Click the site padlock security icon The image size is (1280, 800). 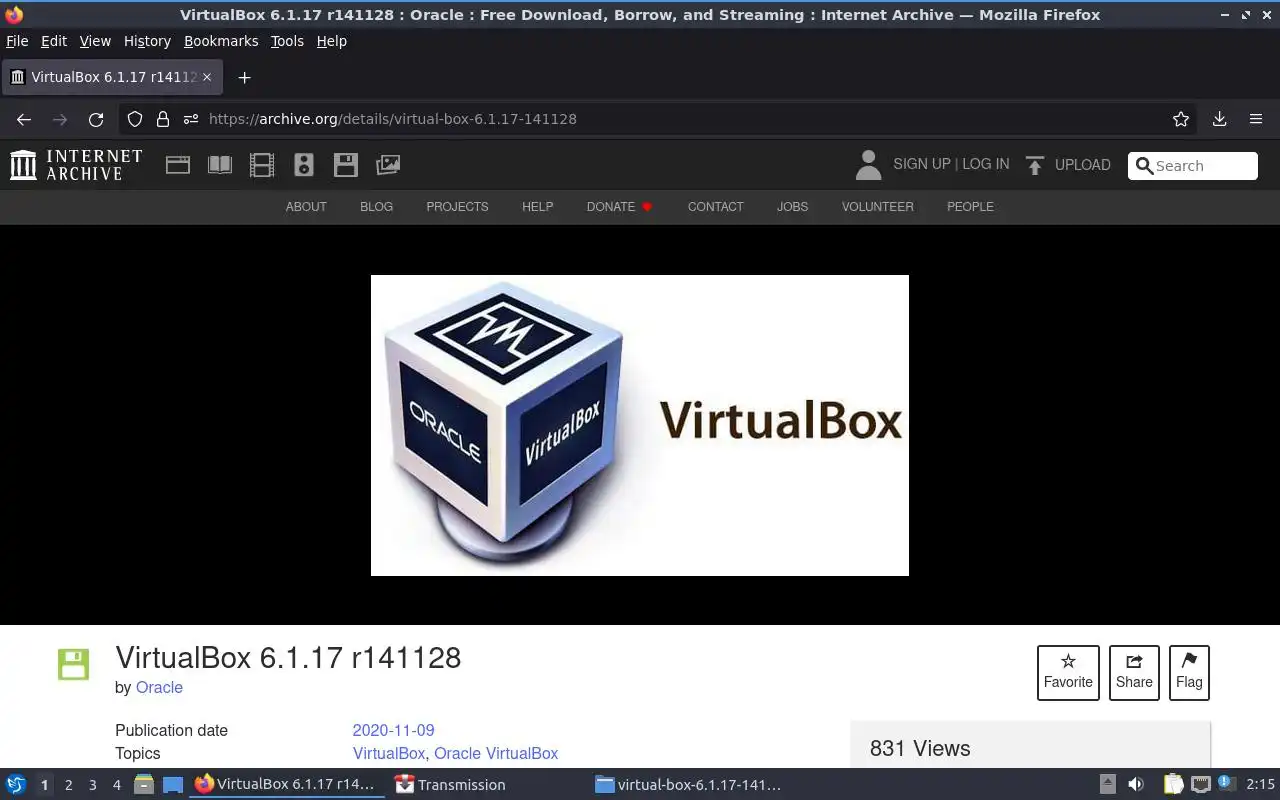[163, 119]
